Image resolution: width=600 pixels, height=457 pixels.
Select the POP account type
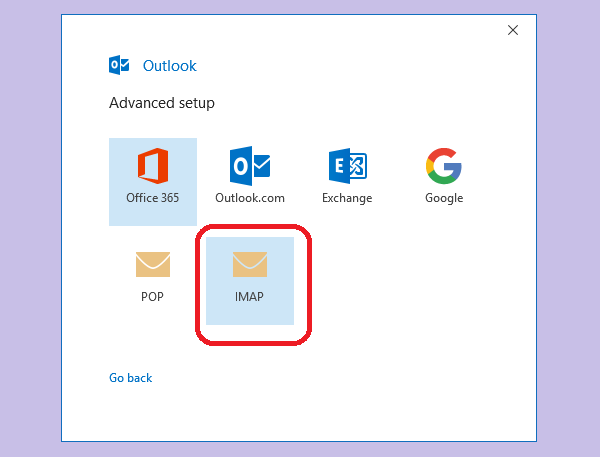point(153,281)
